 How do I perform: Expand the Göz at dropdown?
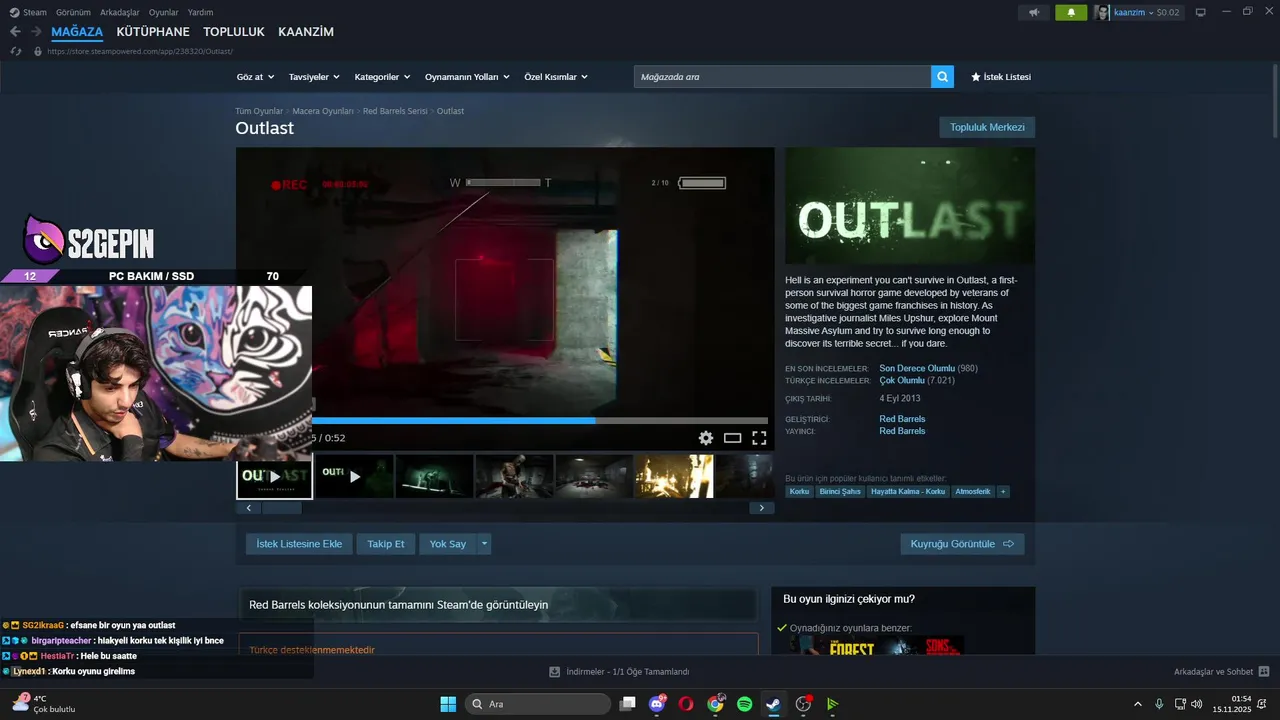coord(255,77)
